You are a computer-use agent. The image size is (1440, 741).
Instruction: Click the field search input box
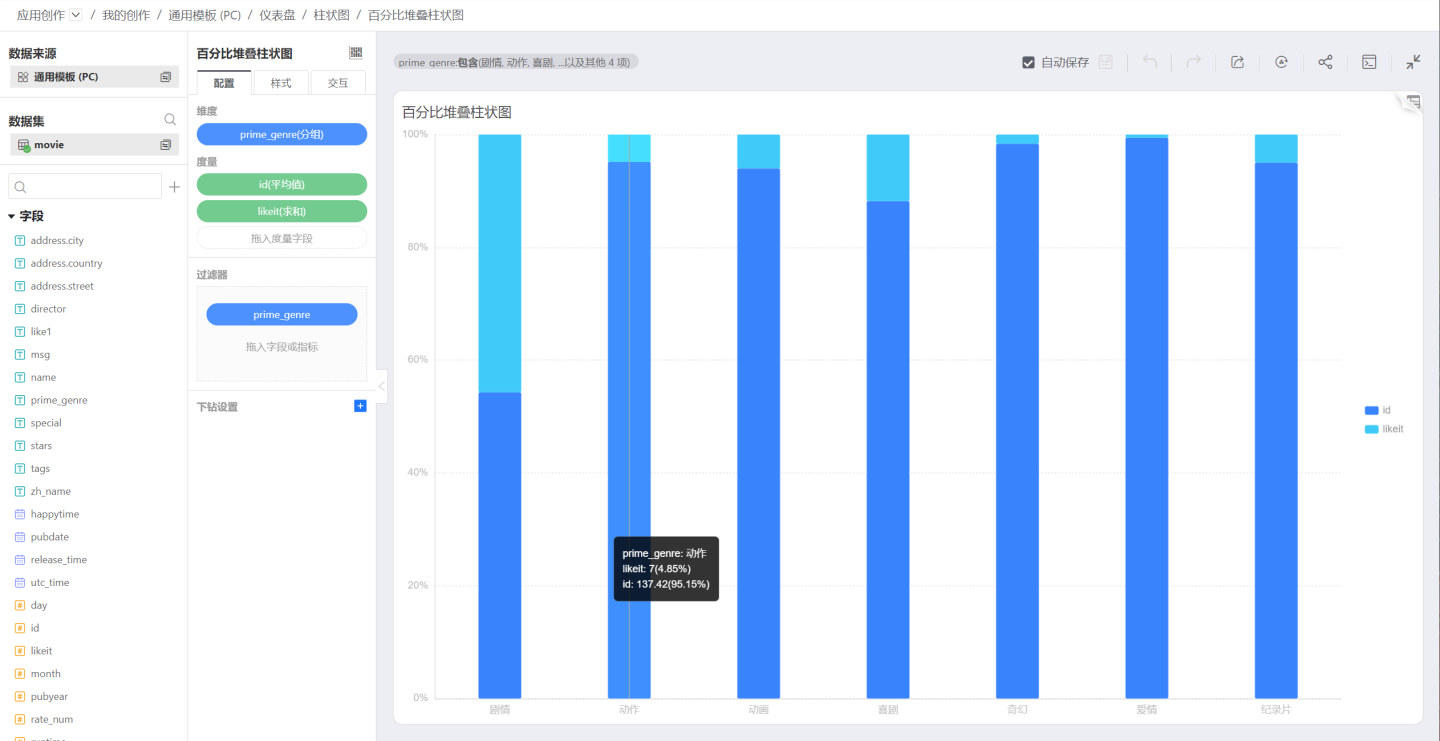92,187
